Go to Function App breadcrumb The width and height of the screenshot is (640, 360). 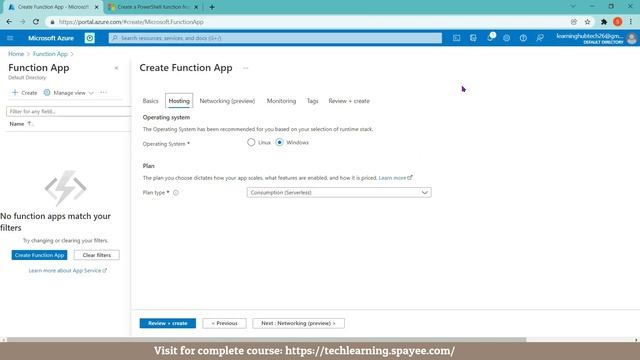[x=50, y=54]
